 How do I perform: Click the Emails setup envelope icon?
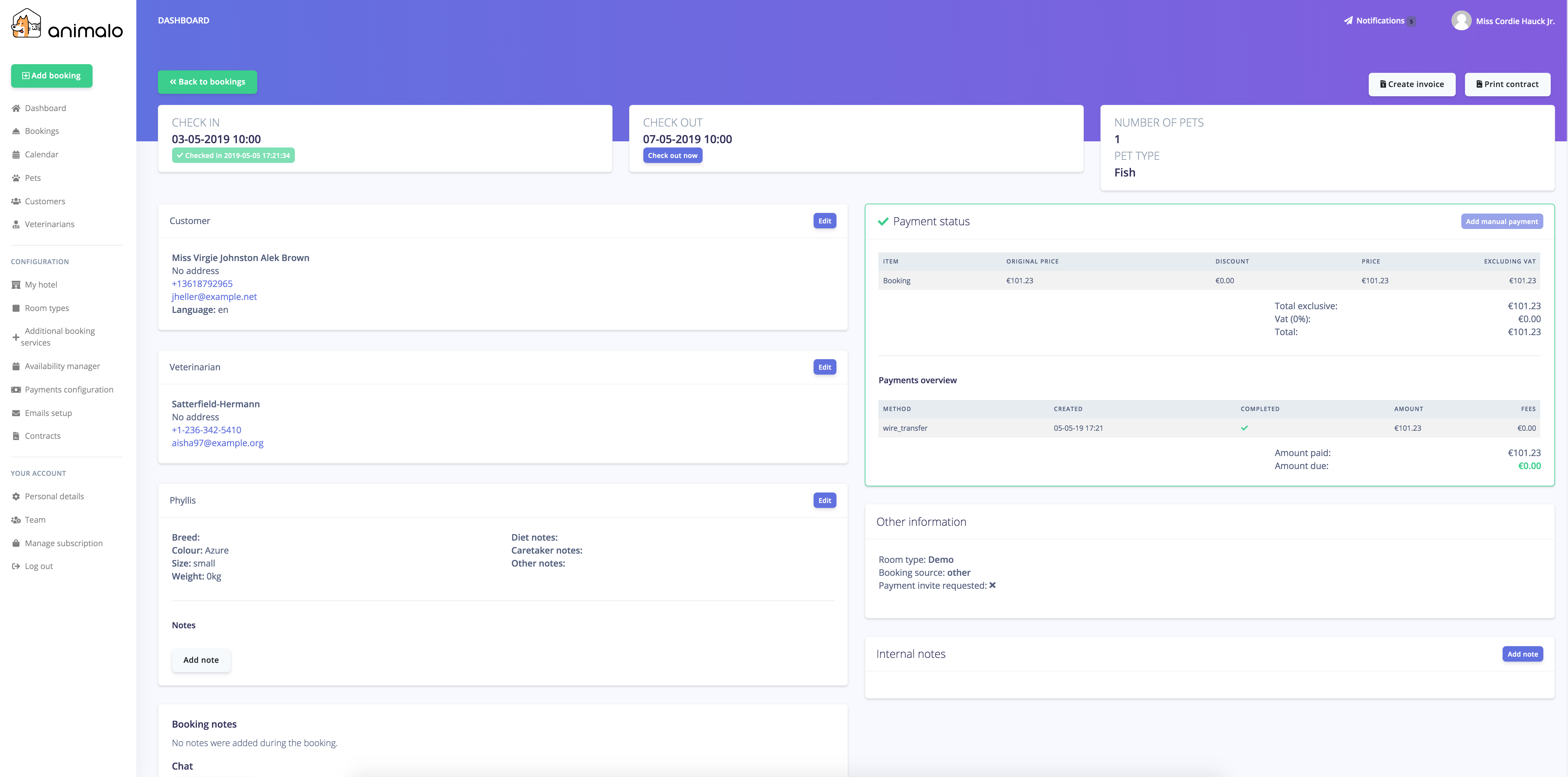tap(16, 413)
